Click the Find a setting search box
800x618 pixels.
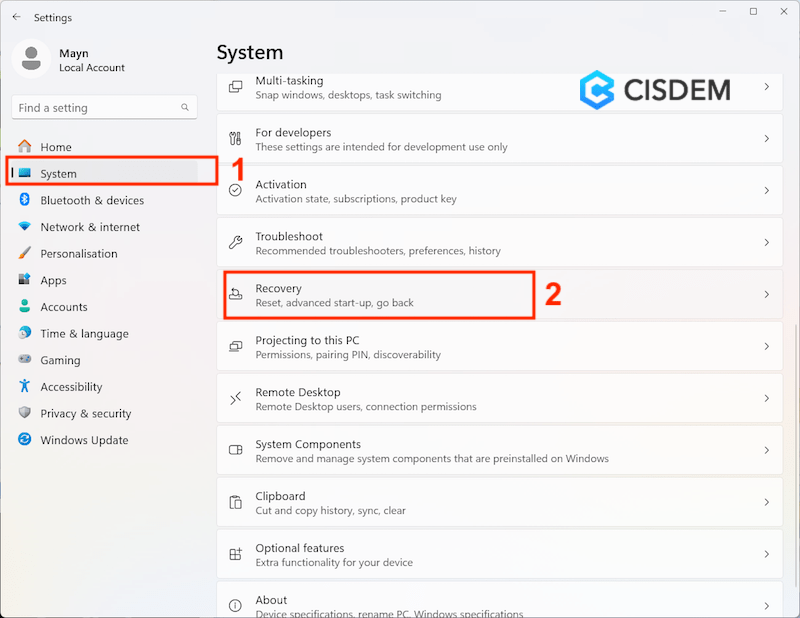point(98,108)
